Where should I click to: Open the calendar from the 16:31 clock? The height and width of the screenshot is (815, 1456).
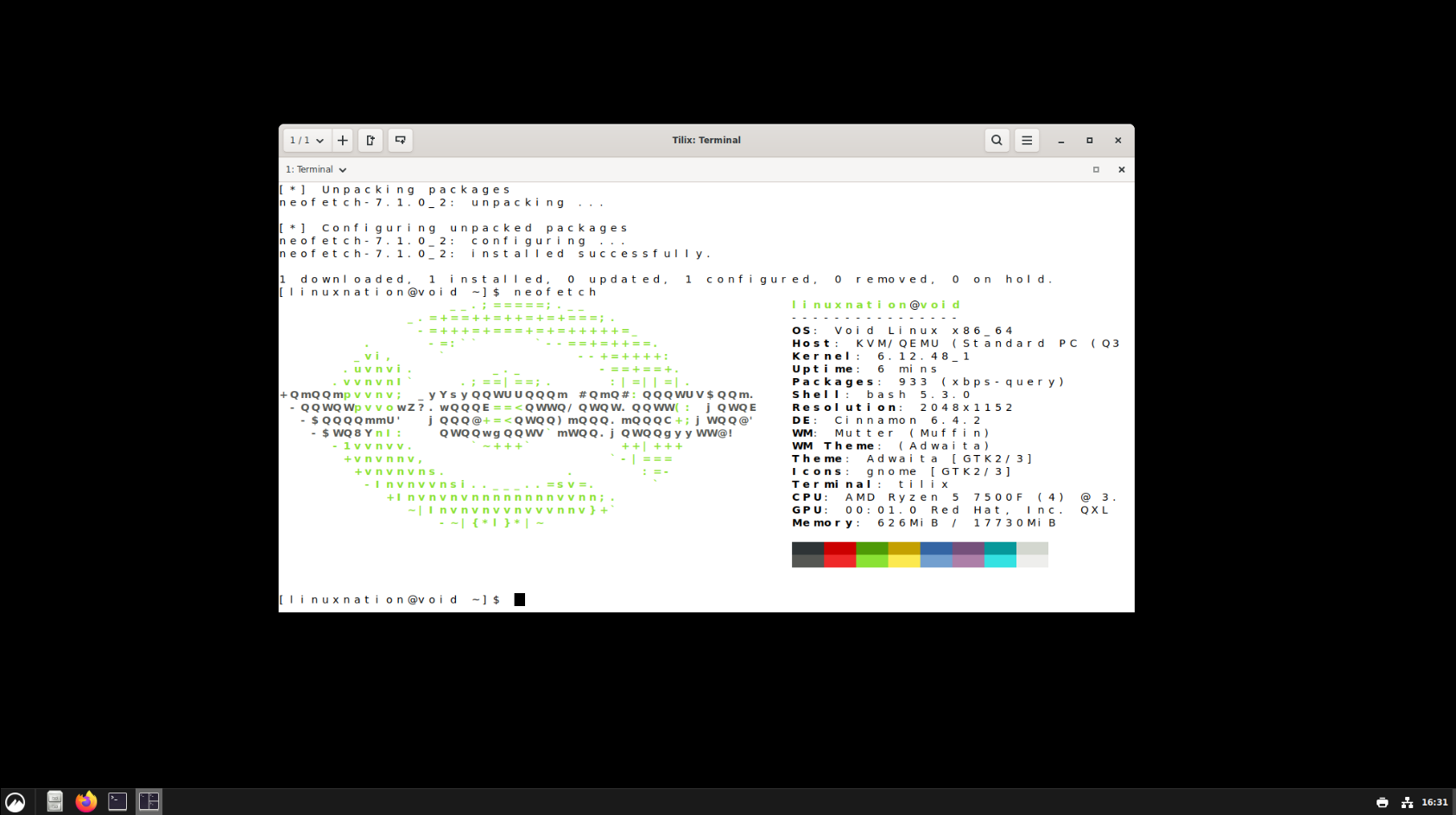[1434, 802]
